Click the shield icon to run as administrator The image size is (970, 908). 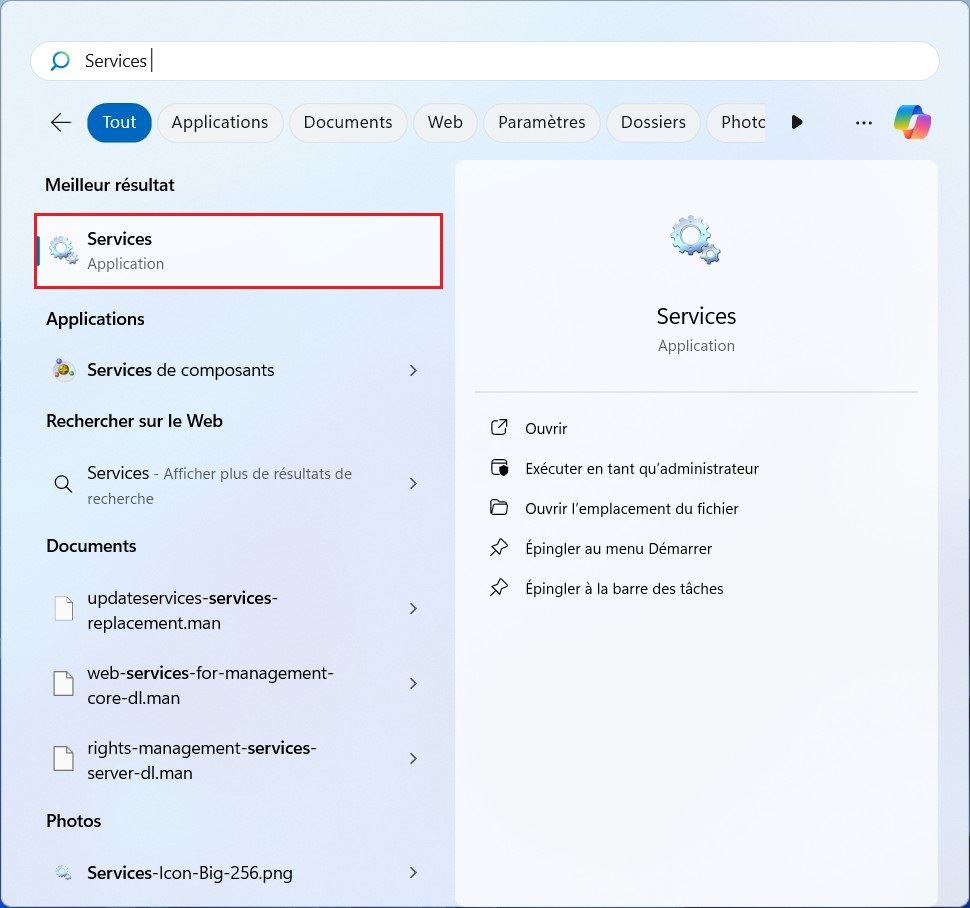(x=499, y=468)
